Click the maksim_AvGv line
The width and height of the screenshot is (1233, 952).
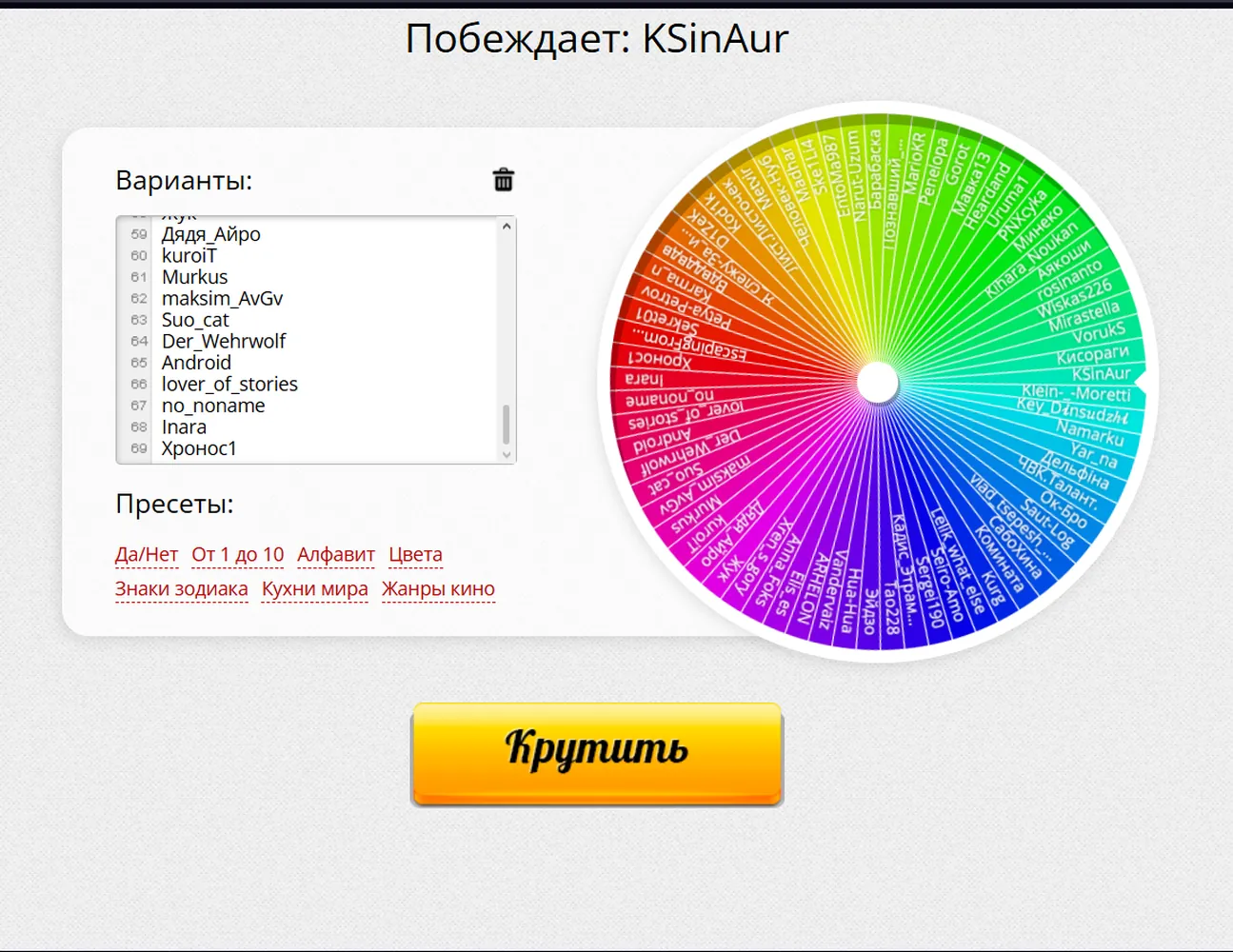(x=223, y=298)
